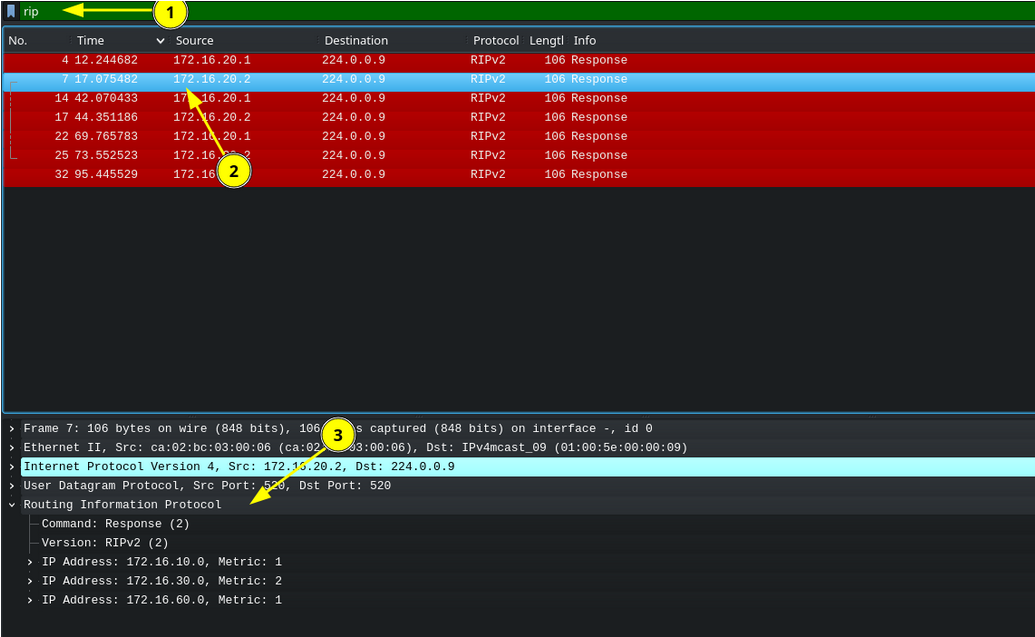1035x637 pixels.
Task: Expand the Ethernet II section
Action: coord(12,447)
